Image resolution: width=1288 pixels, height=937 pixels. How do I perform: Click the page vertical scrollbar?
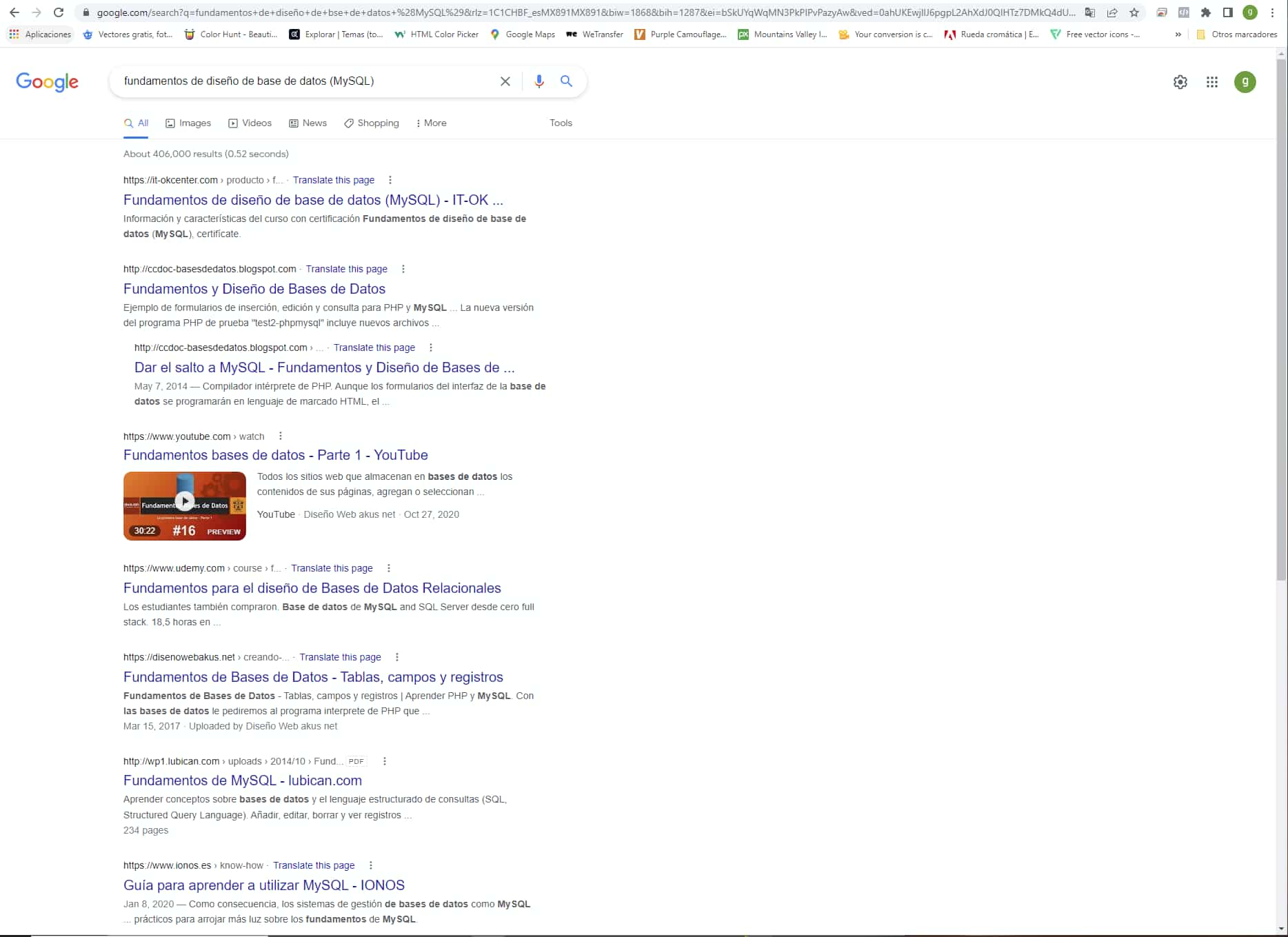pyautogui.click(x=1281, y=317)
